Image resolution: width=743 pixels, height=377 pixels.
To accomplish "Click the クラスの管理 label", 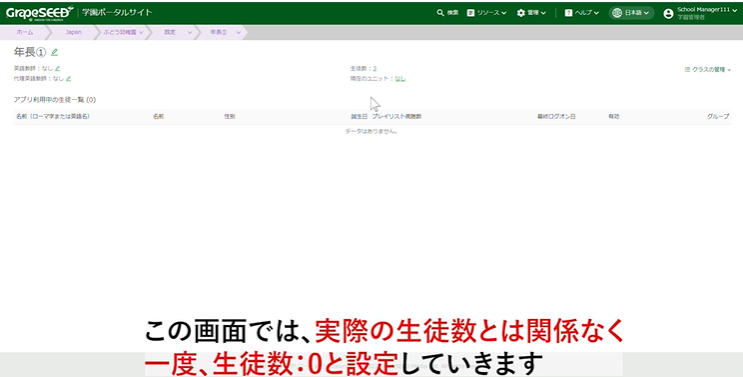I will (708, 69).
